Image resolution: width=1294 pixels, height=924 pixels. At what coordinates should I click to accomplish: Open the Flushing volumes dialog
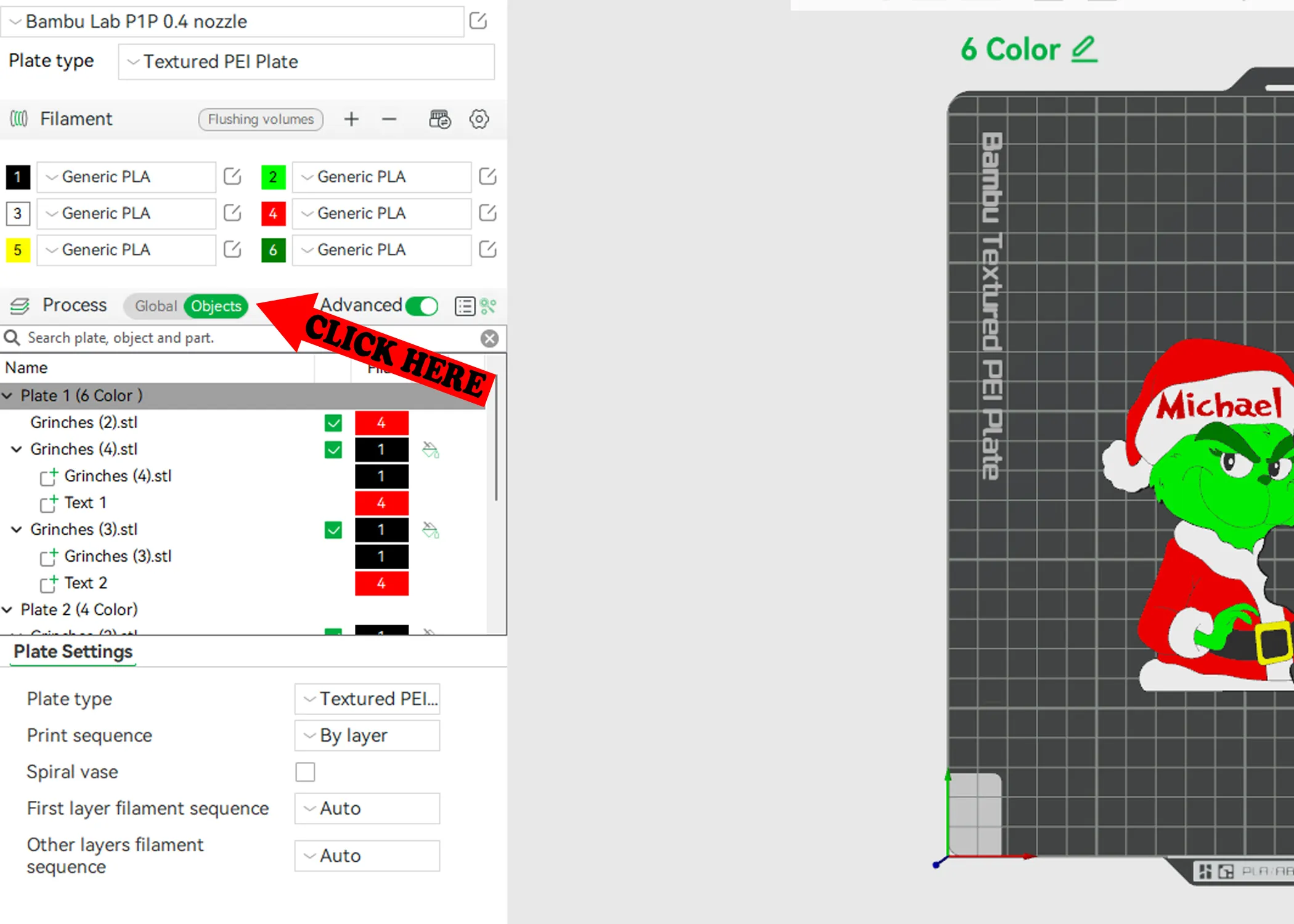261,119
